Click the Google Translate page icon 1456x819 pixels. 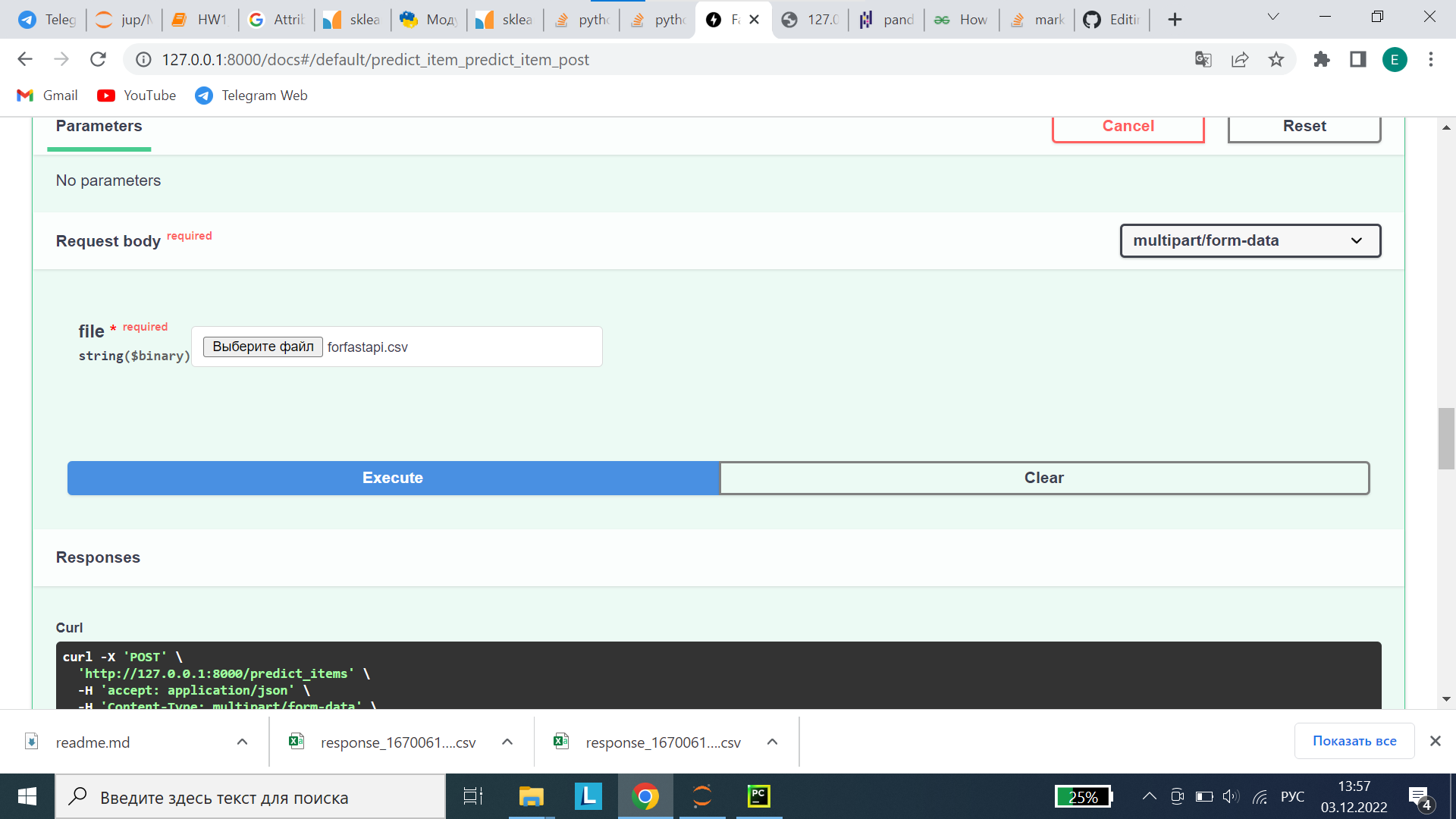(x=1203, y=59)
